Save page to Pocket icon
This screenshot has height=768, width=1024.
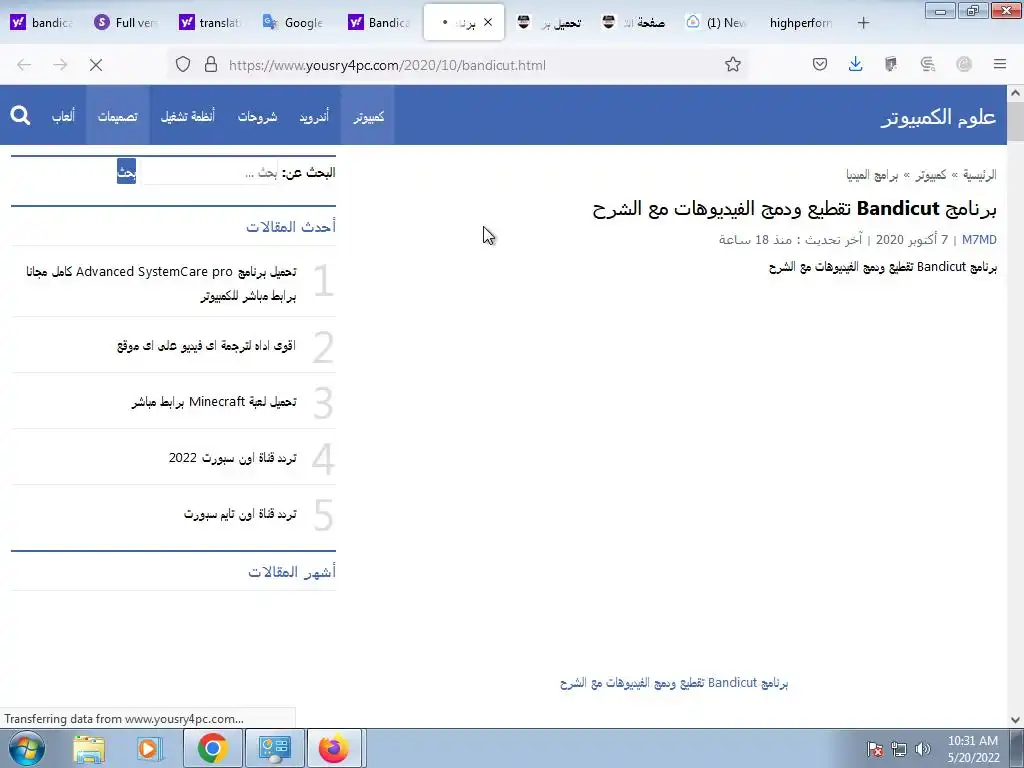point(820,64)
